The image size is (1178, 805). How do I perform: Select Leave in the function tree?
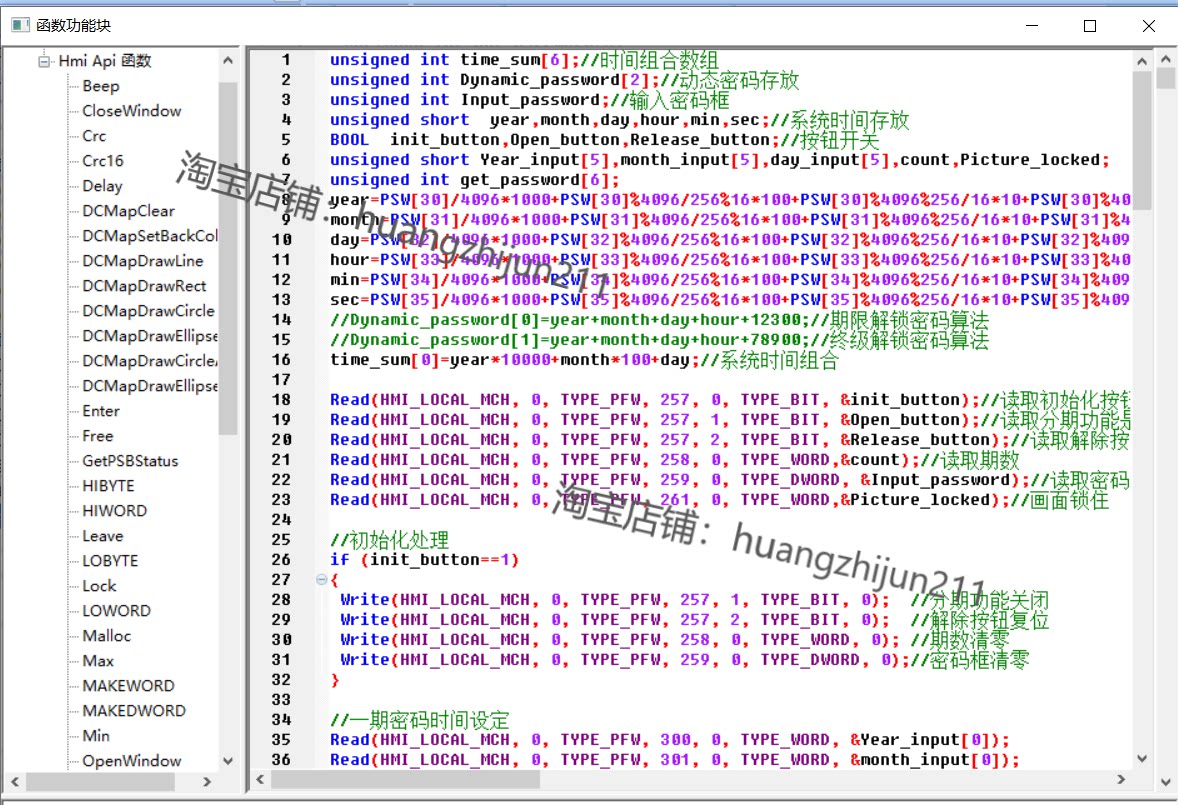point(102,536)
